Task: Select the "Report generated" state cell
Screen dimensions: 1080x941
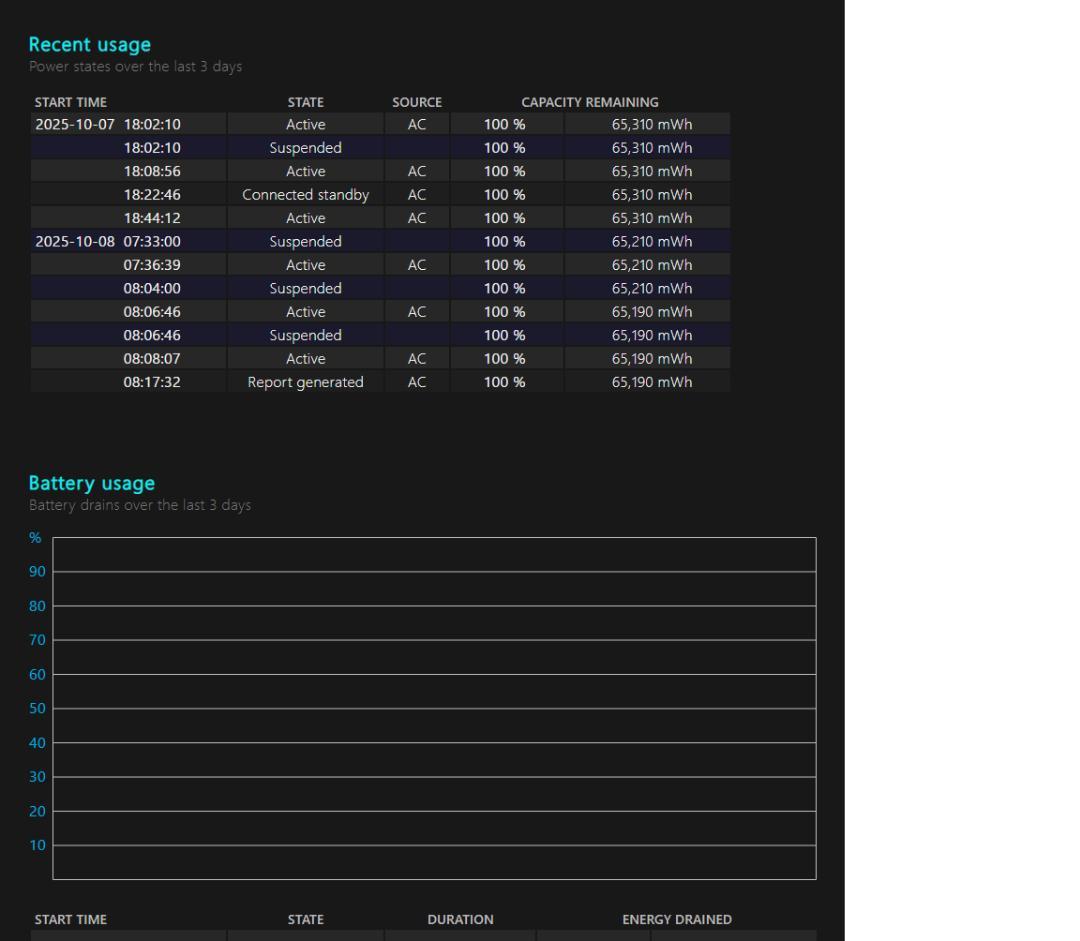Action: click(x=305, y=382)
